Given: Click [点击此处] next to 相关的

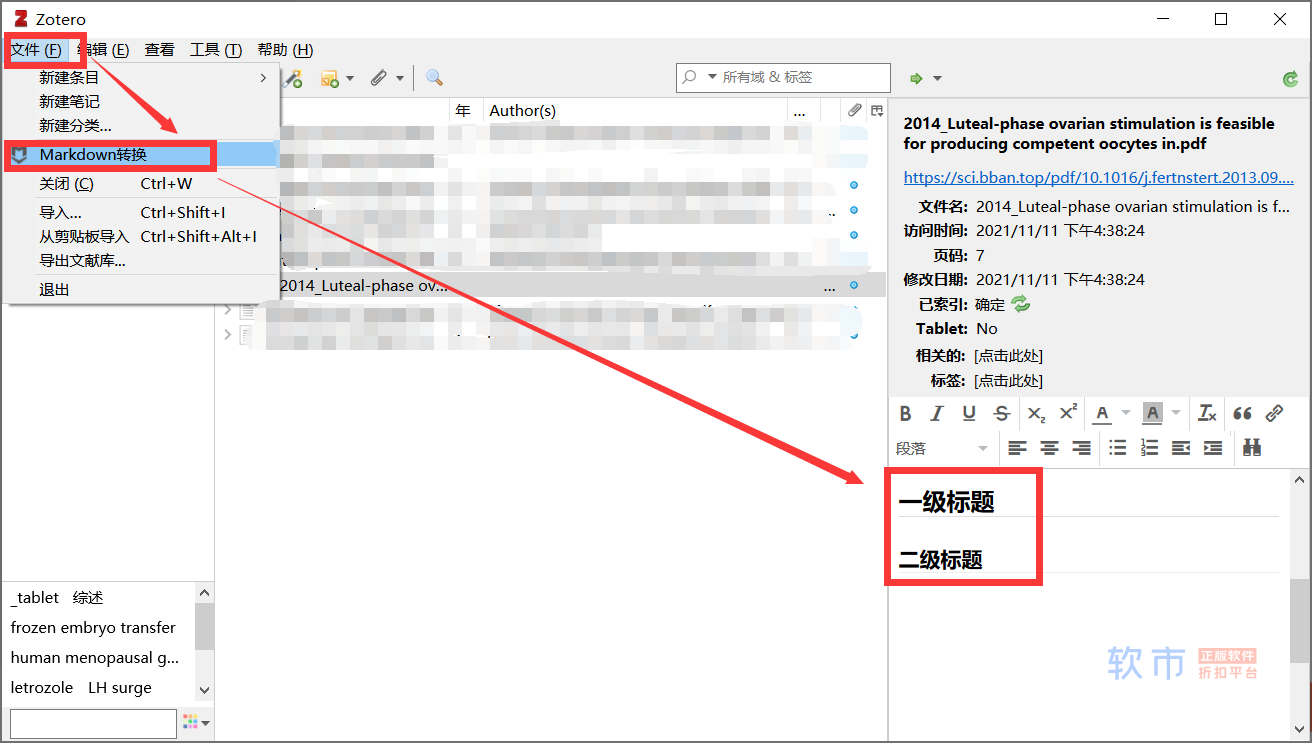Looking at the screenshot, I should [1008, 356].
